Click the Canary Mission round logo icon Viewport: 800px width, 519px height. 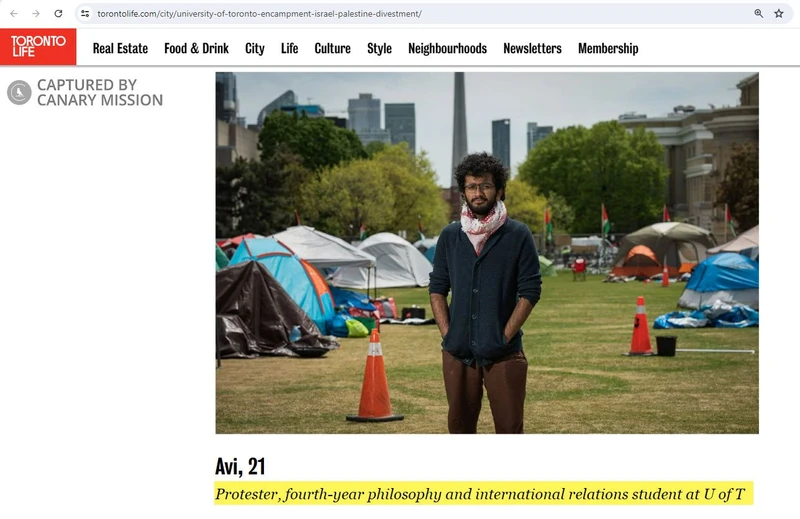click(x=19, y=92)
